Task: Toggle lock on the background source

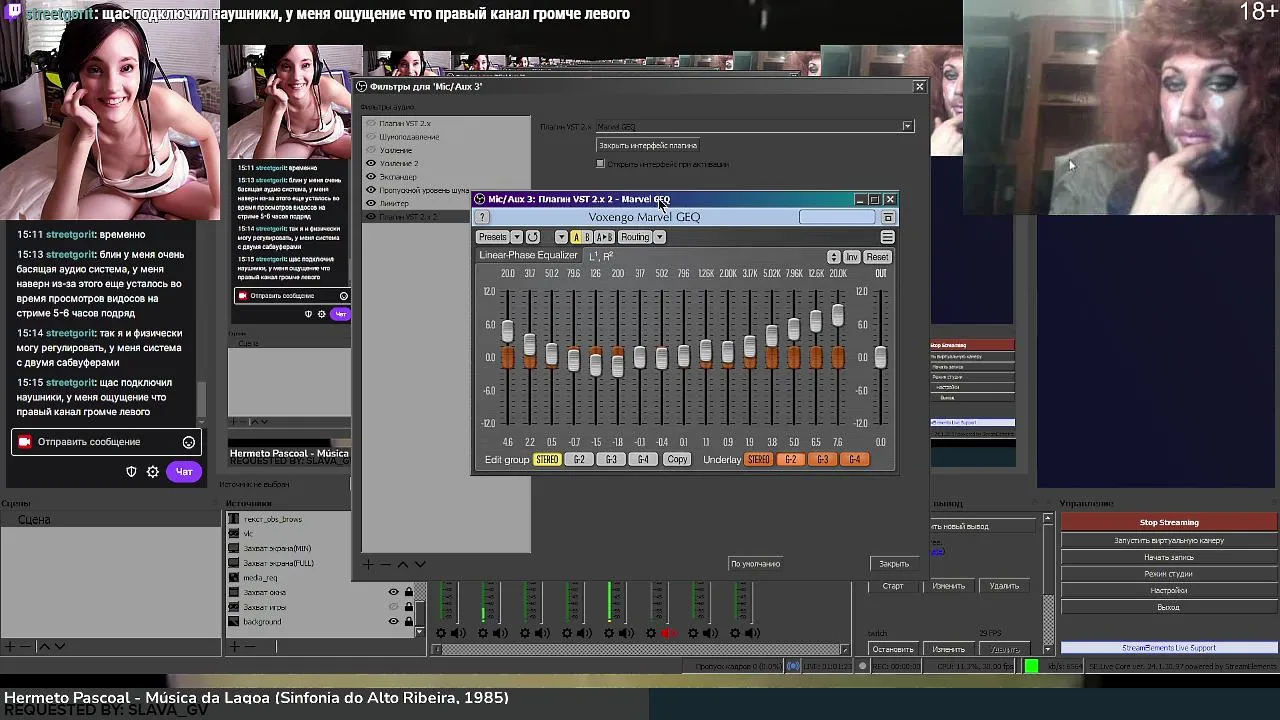Action: (409, 621)
